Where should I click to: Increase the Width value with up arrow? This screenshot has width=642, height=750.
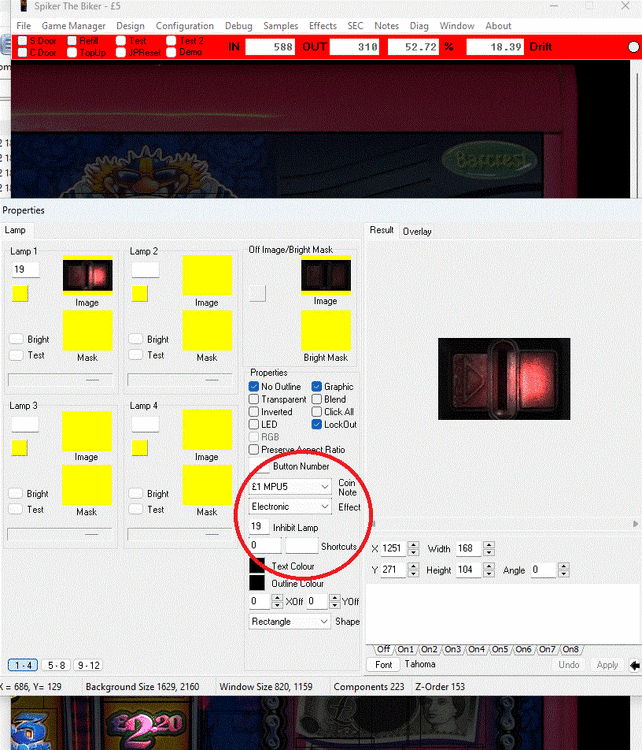click(488, 544)
